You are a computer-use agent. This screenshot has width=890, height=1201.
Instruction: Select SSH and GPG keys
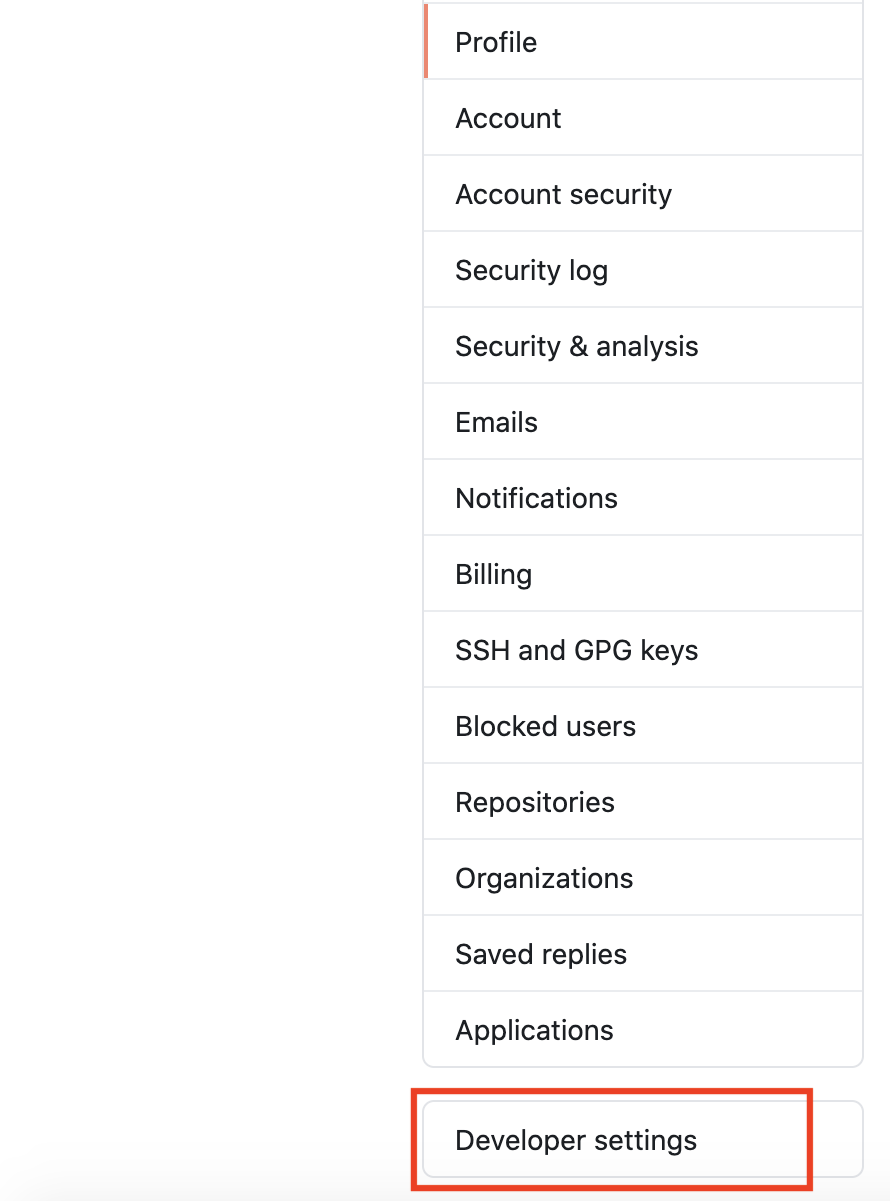point(576,650)
